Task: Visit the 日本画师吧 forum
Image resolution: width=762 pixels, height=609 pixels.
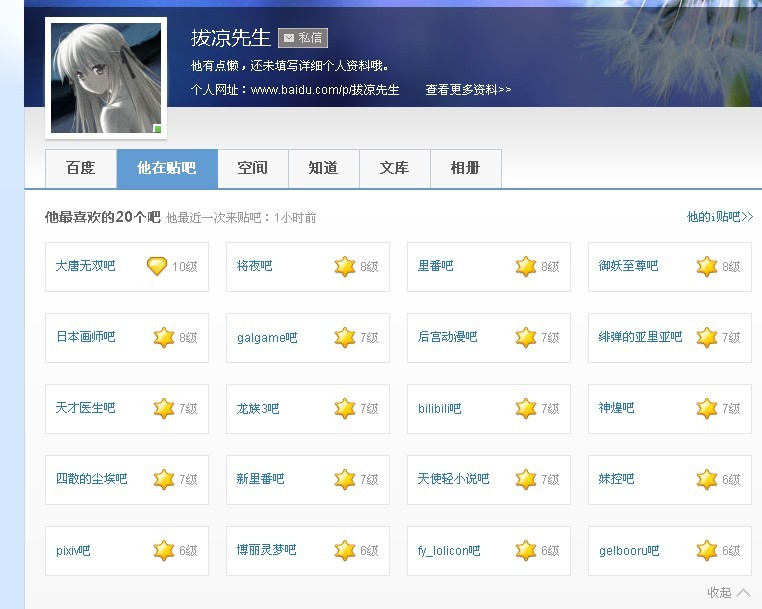Action: pos(86,337)
